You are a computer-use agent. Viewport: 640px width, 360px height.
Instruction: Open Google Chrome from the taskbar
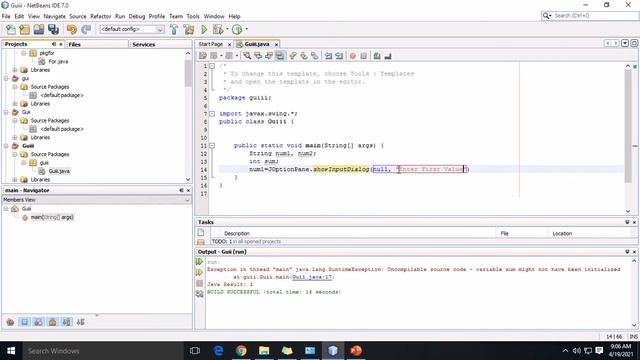click(x=241, y=351)
